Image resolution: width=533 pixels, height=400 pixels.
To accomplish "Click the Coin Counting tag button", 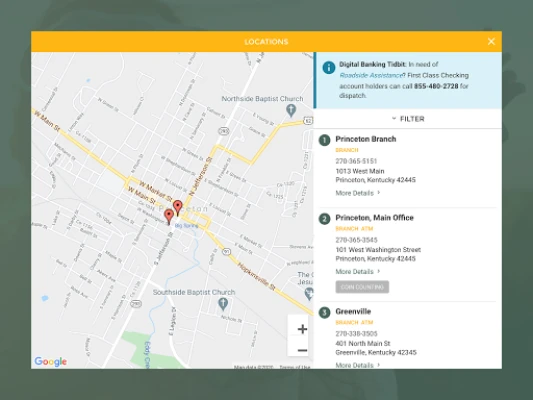I will (362, 287).
